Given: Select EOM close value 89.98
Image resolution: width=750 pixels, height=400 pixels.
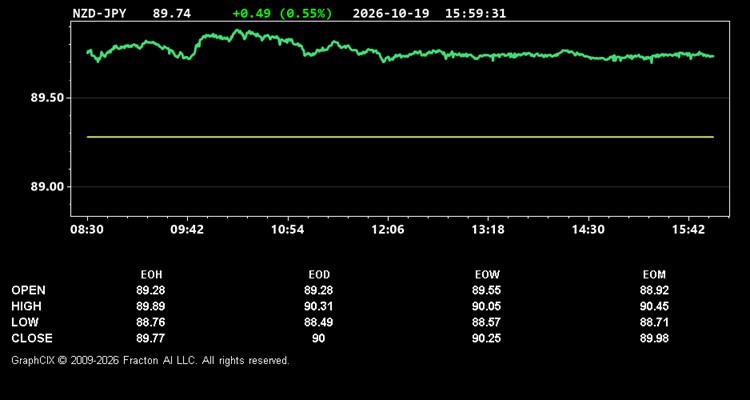Looking at the screenshot, I should (x=654, y=338).
